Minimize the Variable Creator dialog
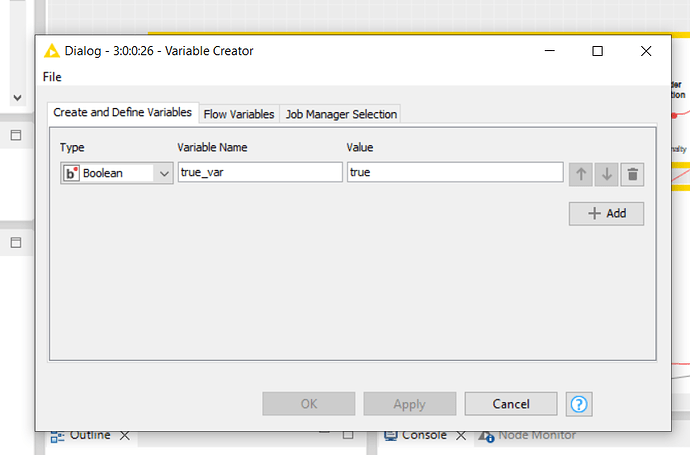Image resolution: width=690 pixels, height=455 pixels. coord(550,51)
